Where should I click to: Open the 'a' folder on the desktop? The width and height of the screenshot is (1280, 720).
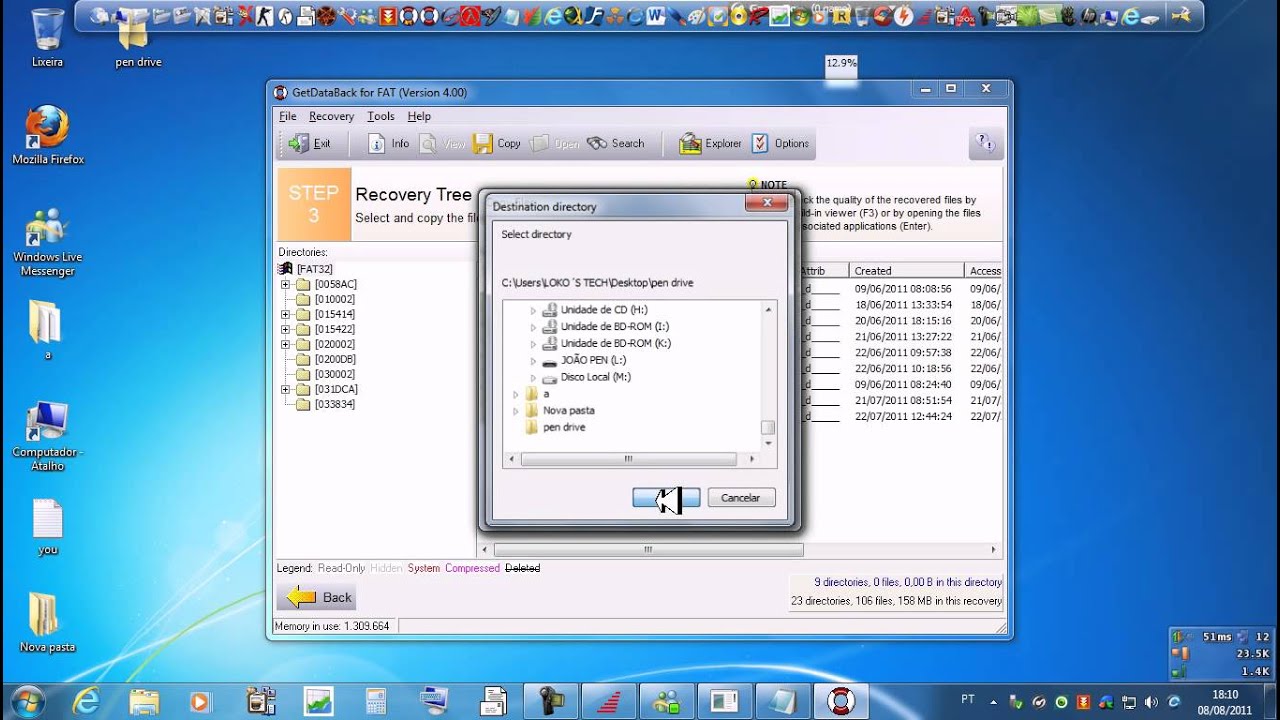pos(47,330)
